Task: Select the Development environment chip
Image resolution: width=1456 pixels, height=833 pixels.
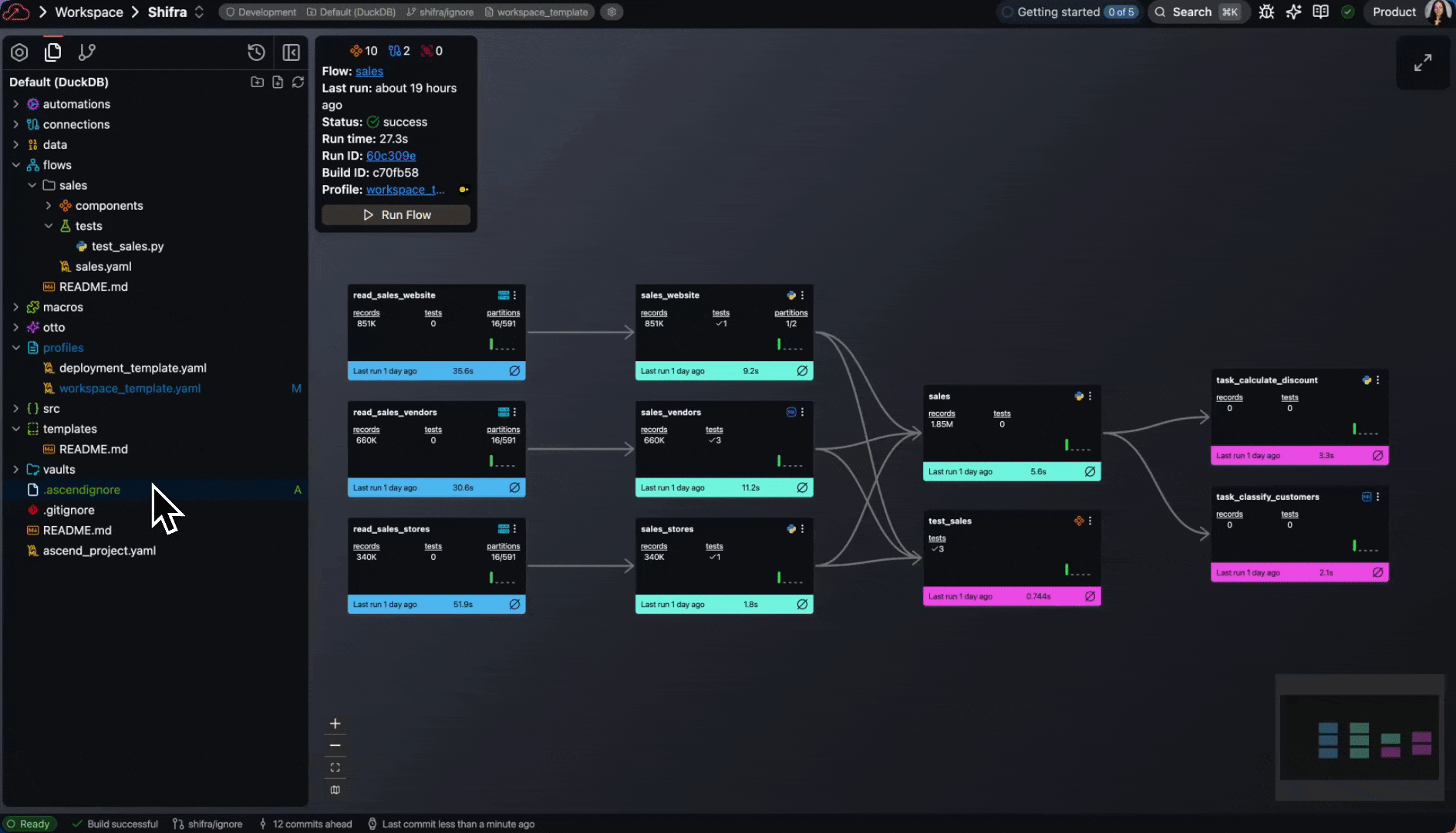Action: click(261, 12)
